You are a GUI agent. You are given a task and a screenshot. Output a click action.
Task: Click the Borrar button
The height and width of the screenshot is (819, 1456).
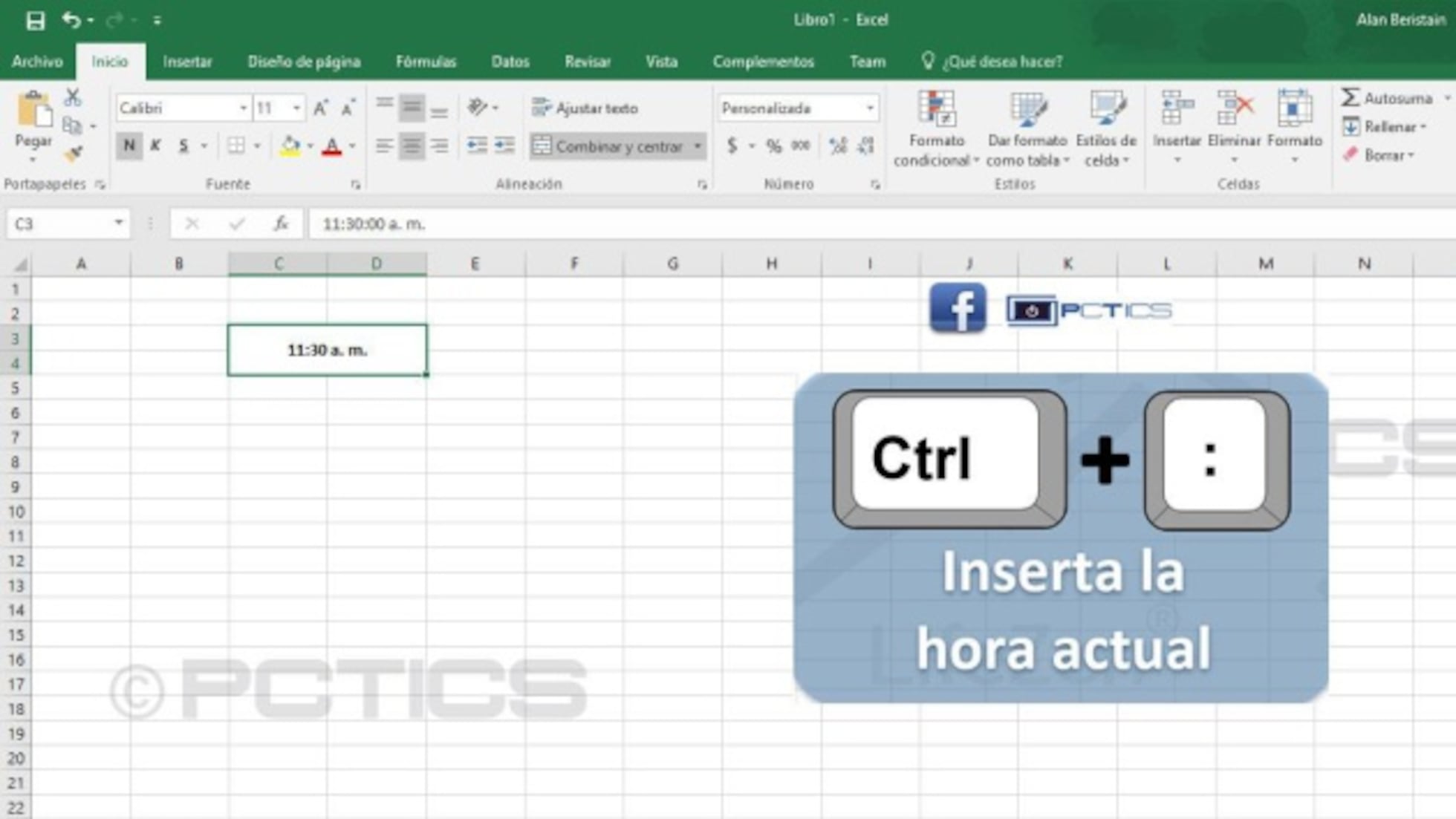pos(1379,155)
